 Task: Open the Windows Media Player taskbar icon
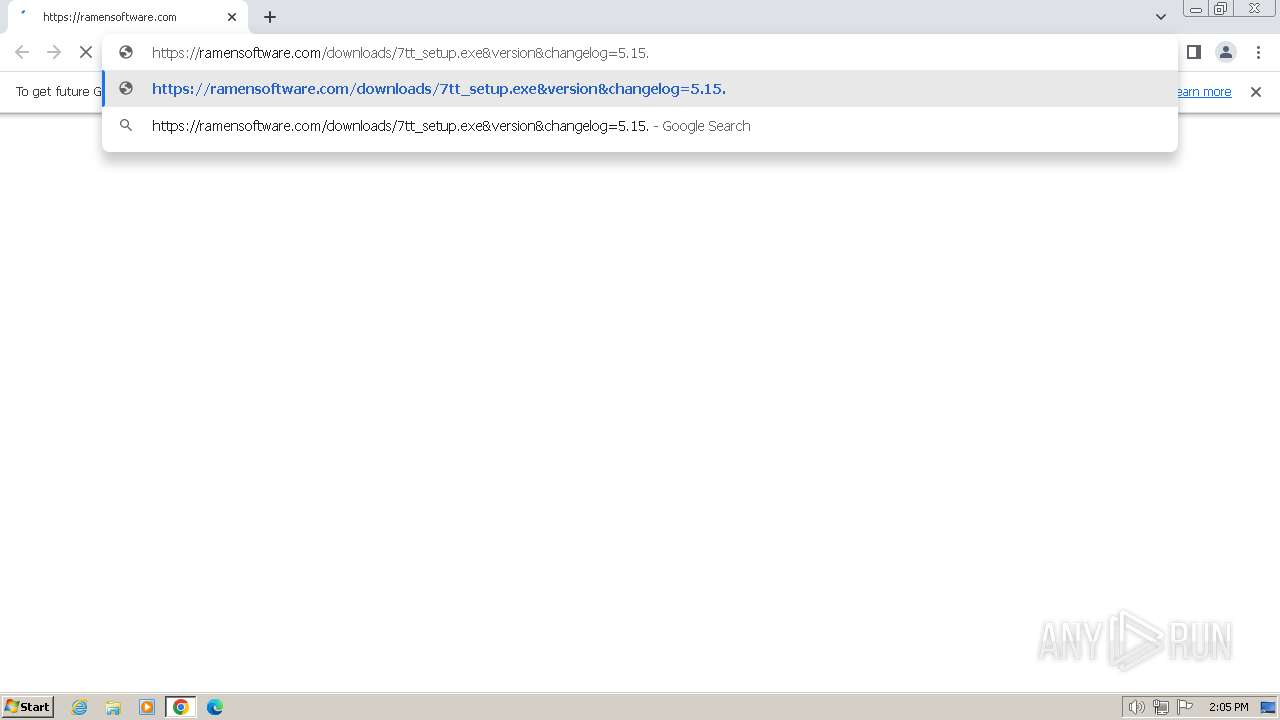coord(147,707)
